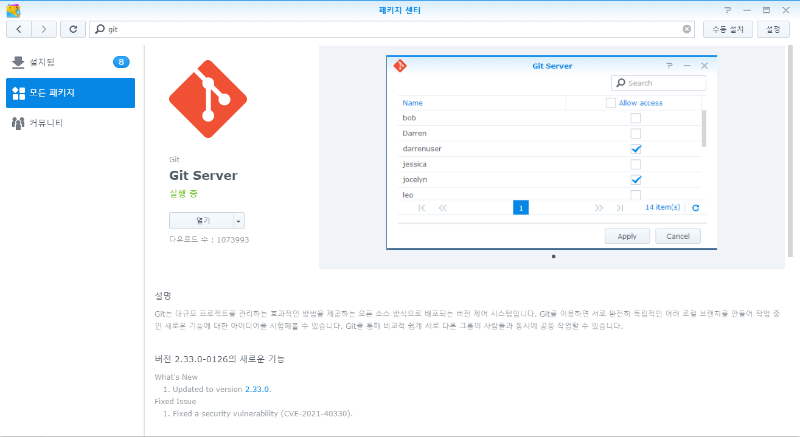Click the 14 item(s) count text
This screenshot has height=437, width=800.
(x=662, y=208)
